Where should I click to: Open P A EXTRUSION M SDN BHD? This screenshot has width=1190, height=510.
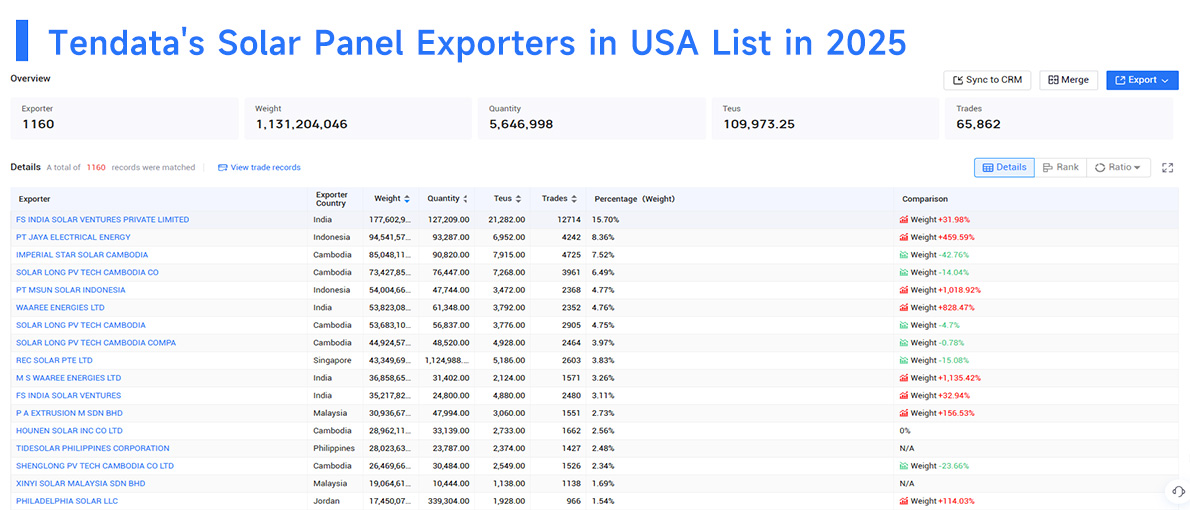69,413
